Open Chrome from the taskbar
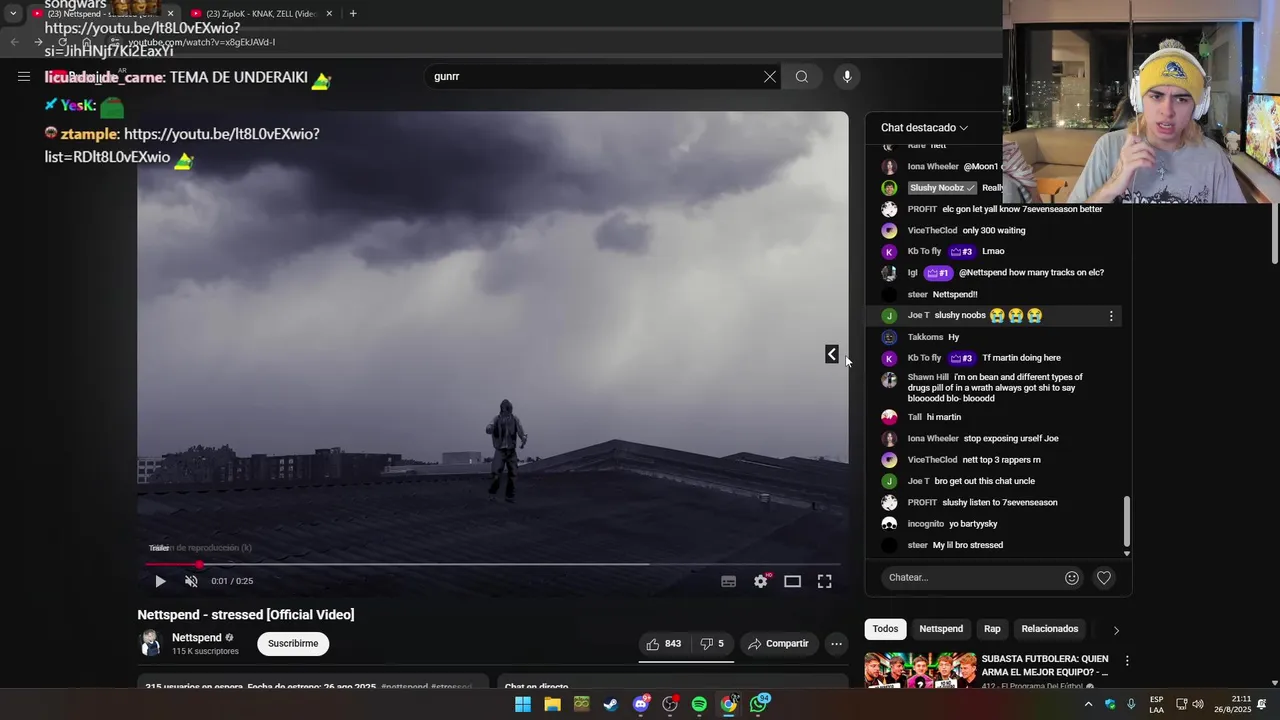 (x=729, y=704)
